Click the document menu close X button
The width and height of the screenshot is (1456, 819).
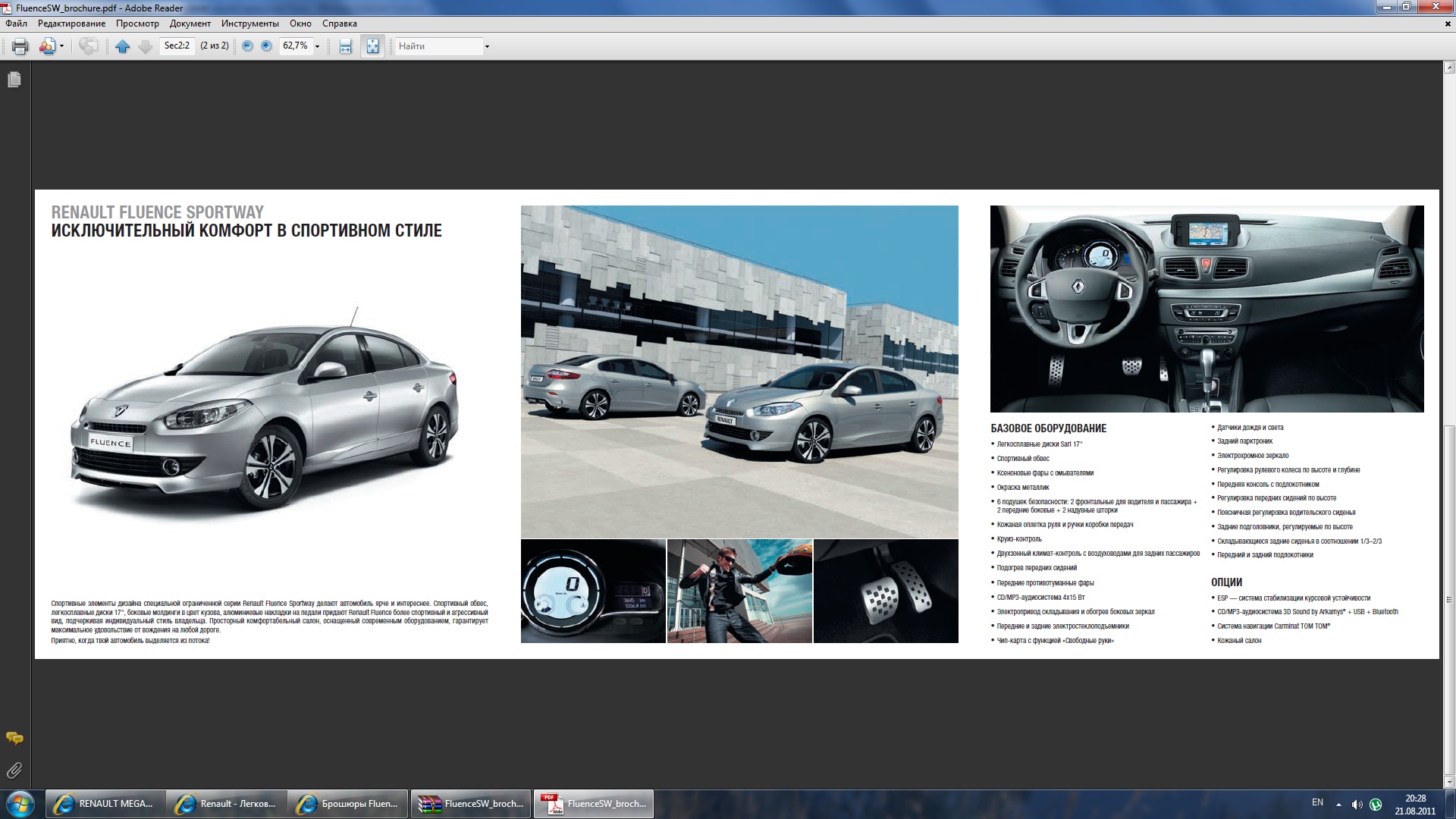tap(1448, 24)
